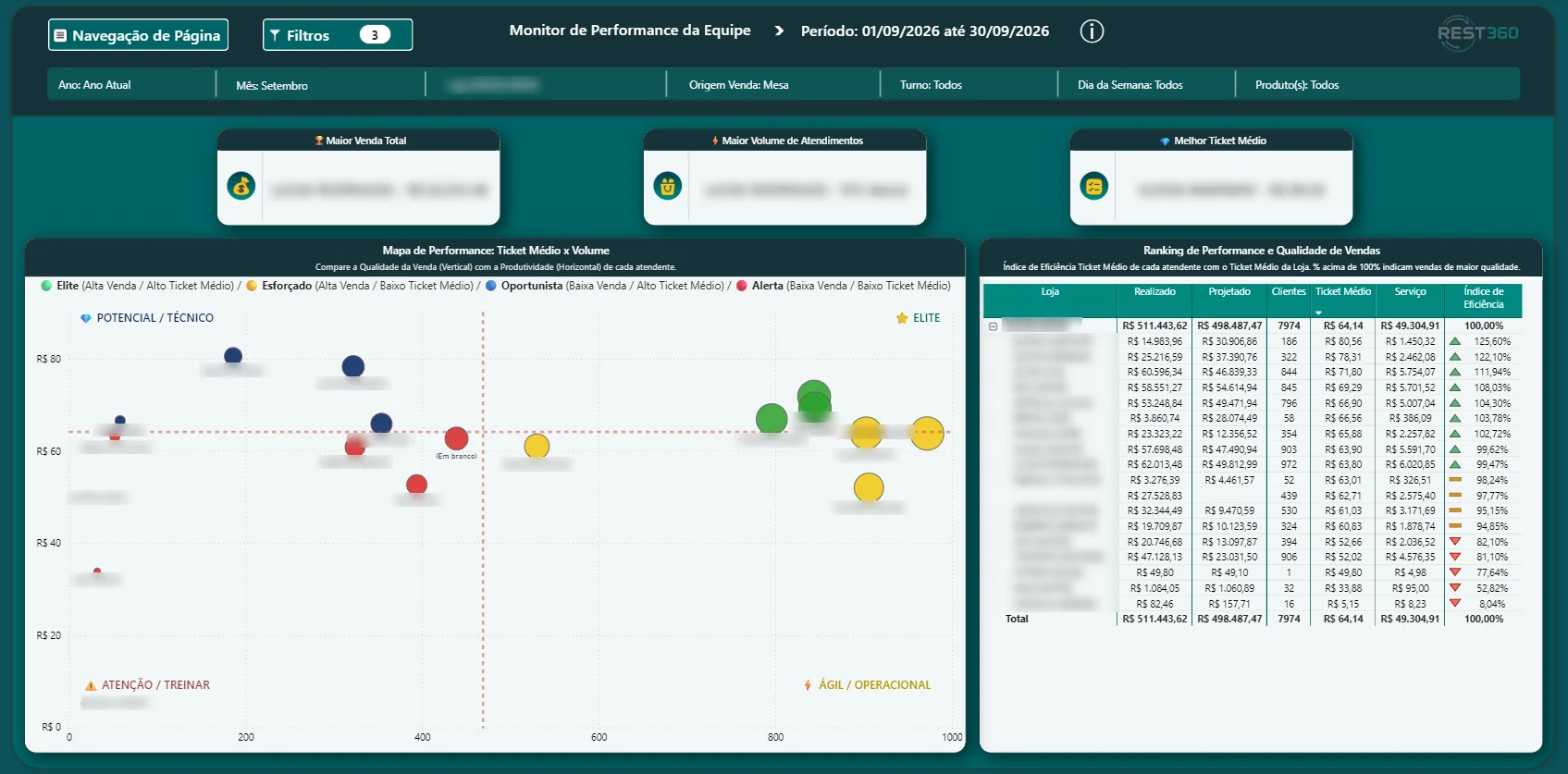Click the ticket icon in Melhor Ticket Médio card
The height and width of the screenshot is (774, 1568).
coord(1094,186)
